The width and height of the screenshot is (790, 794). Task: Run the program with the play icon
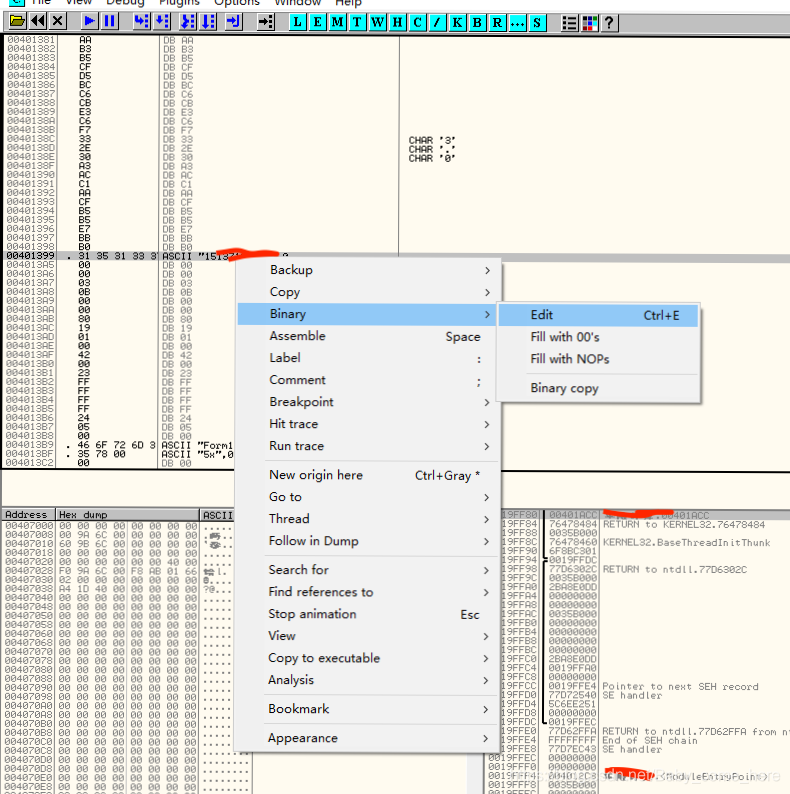pyautogui.click(x=90, y=21)
